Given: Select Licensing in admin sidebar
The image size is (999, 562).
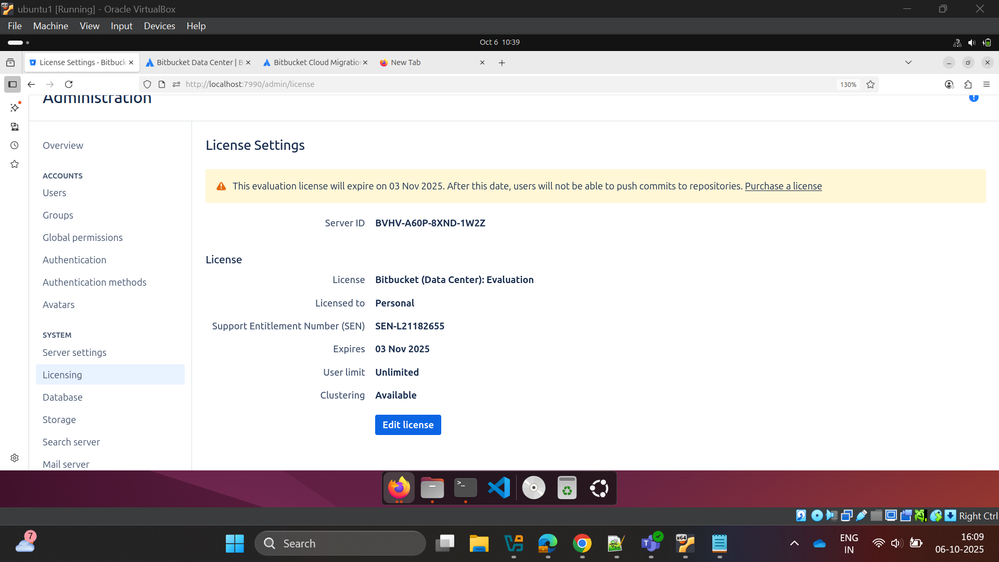Looking at the screenshot, I should pos(110,375).
